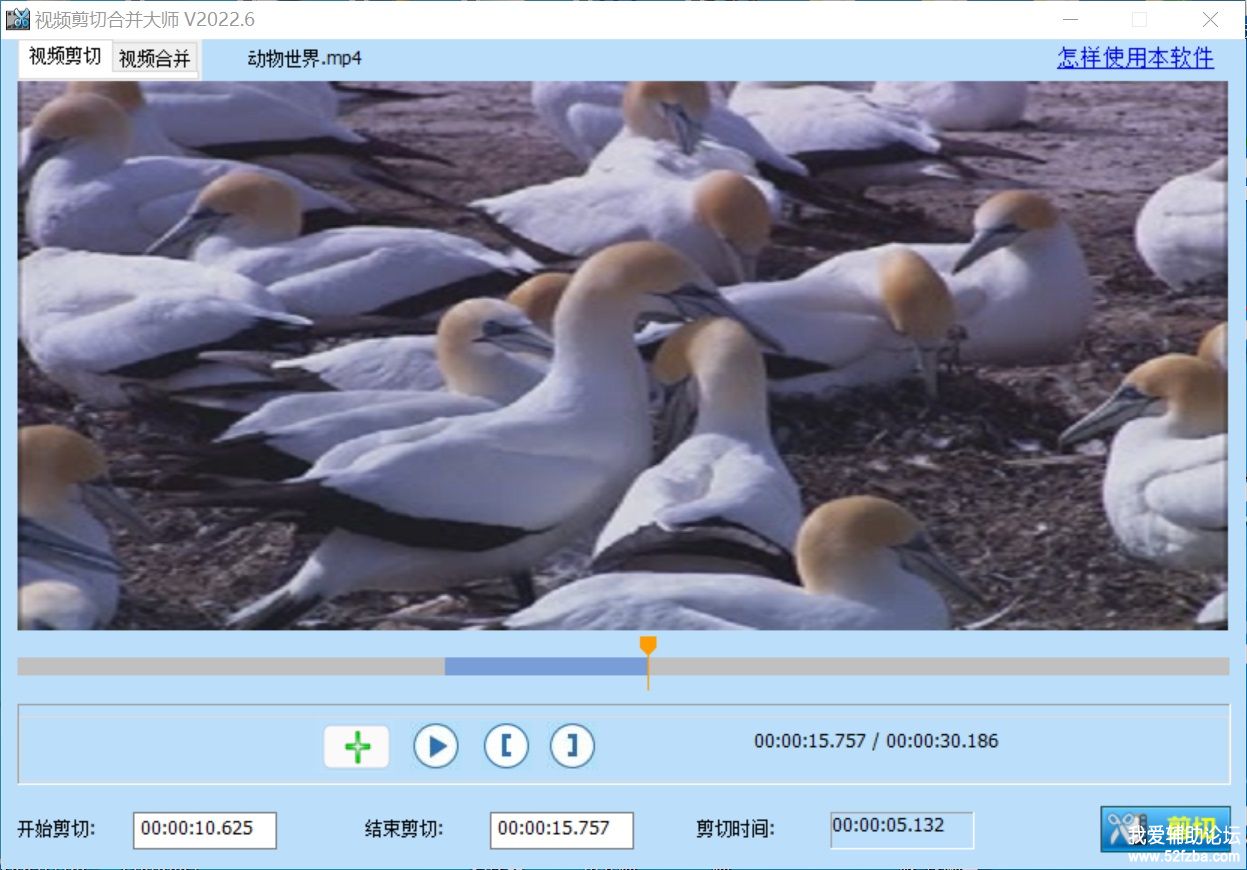Image resolution: width=1247 pixels, height=870 pixels.
Task: Click the 剪切时间 label
Action: coord(735,829)
